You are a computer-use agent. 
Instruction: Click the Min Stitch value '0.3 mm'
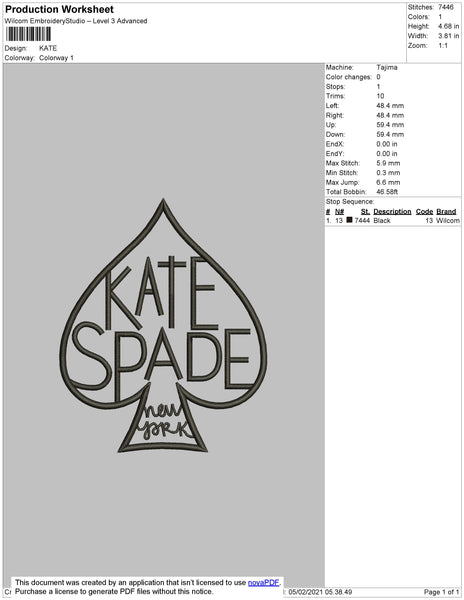[x=388, y=173]
